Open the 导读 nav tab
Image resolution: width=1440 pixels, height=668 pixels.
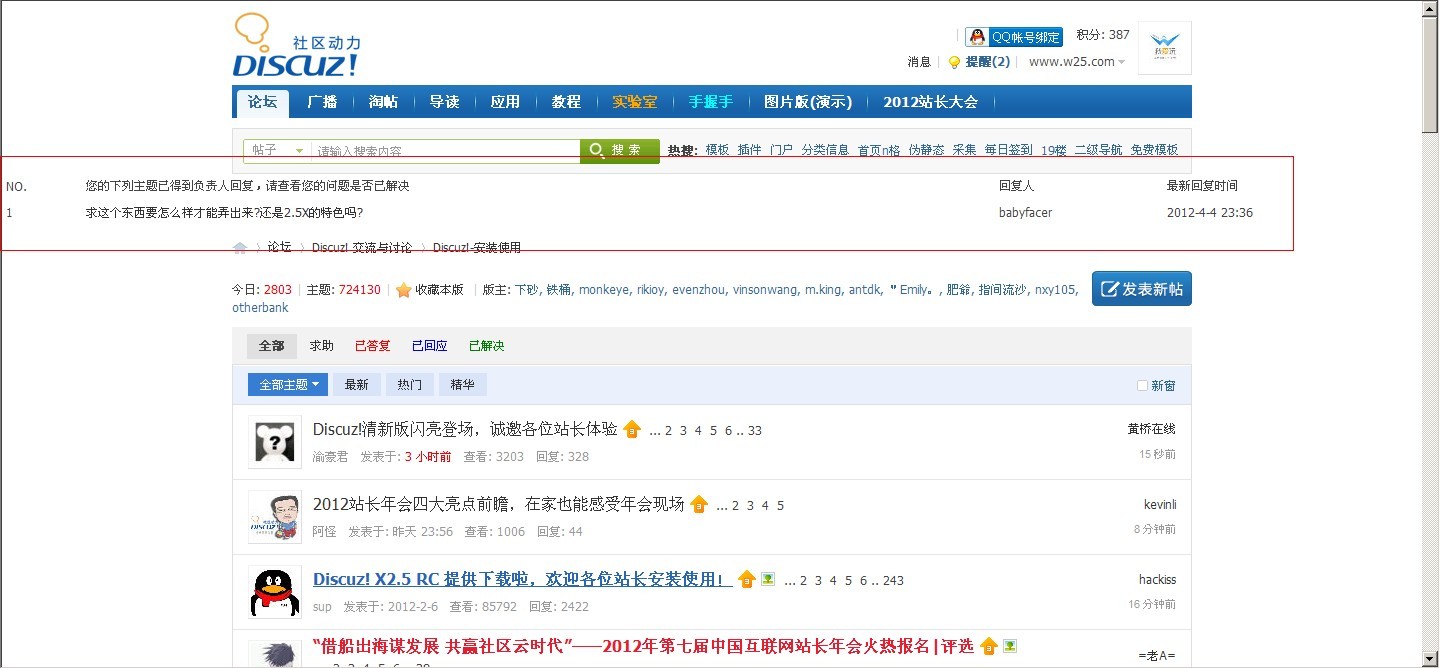click(x=444, y=102)
